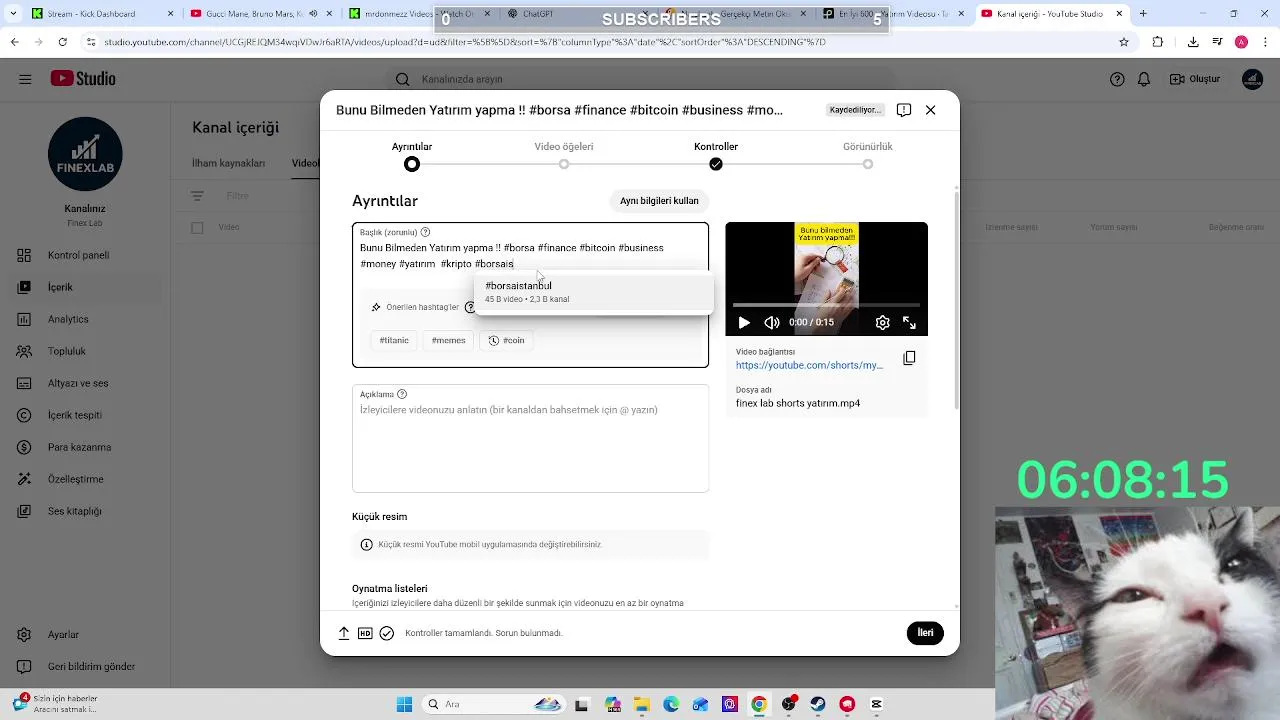Open a new browser tab
The image size is (1280, 720).
click(x=1143, y=14)
